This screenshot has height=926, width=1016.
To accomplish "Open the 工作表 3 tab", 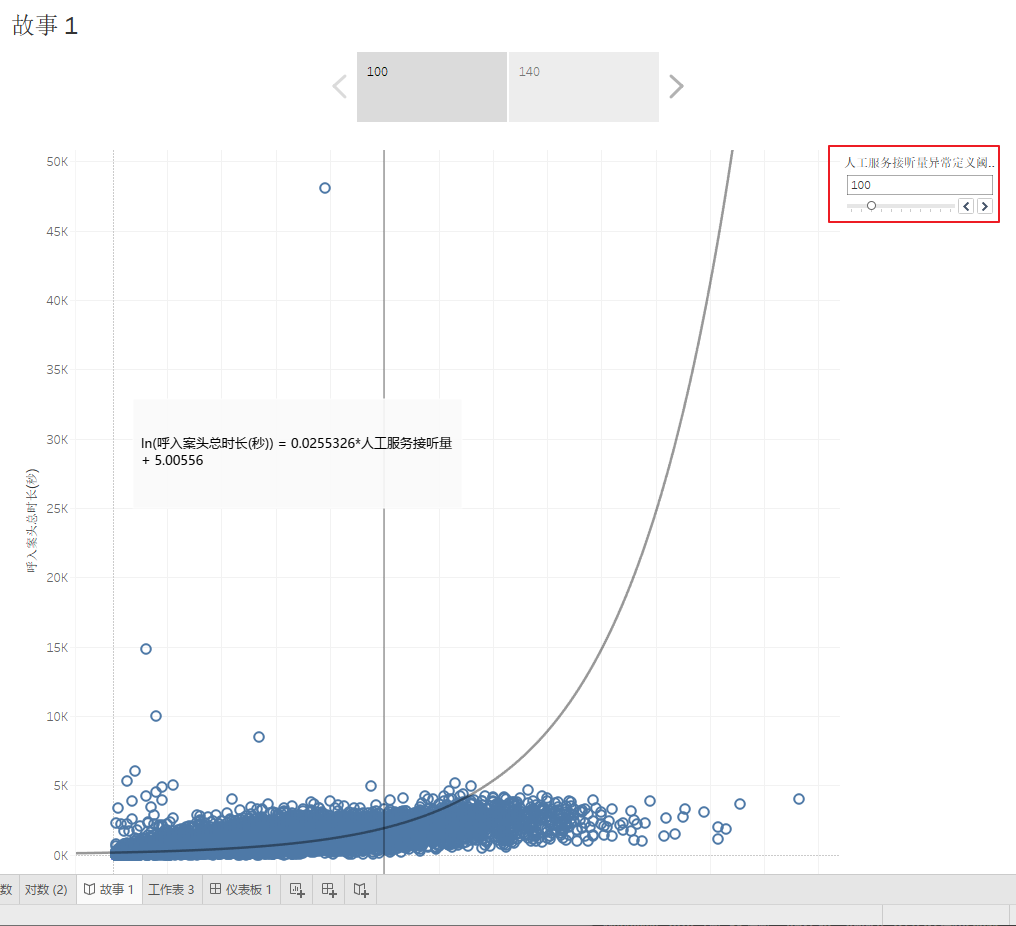I will point(171,889).
